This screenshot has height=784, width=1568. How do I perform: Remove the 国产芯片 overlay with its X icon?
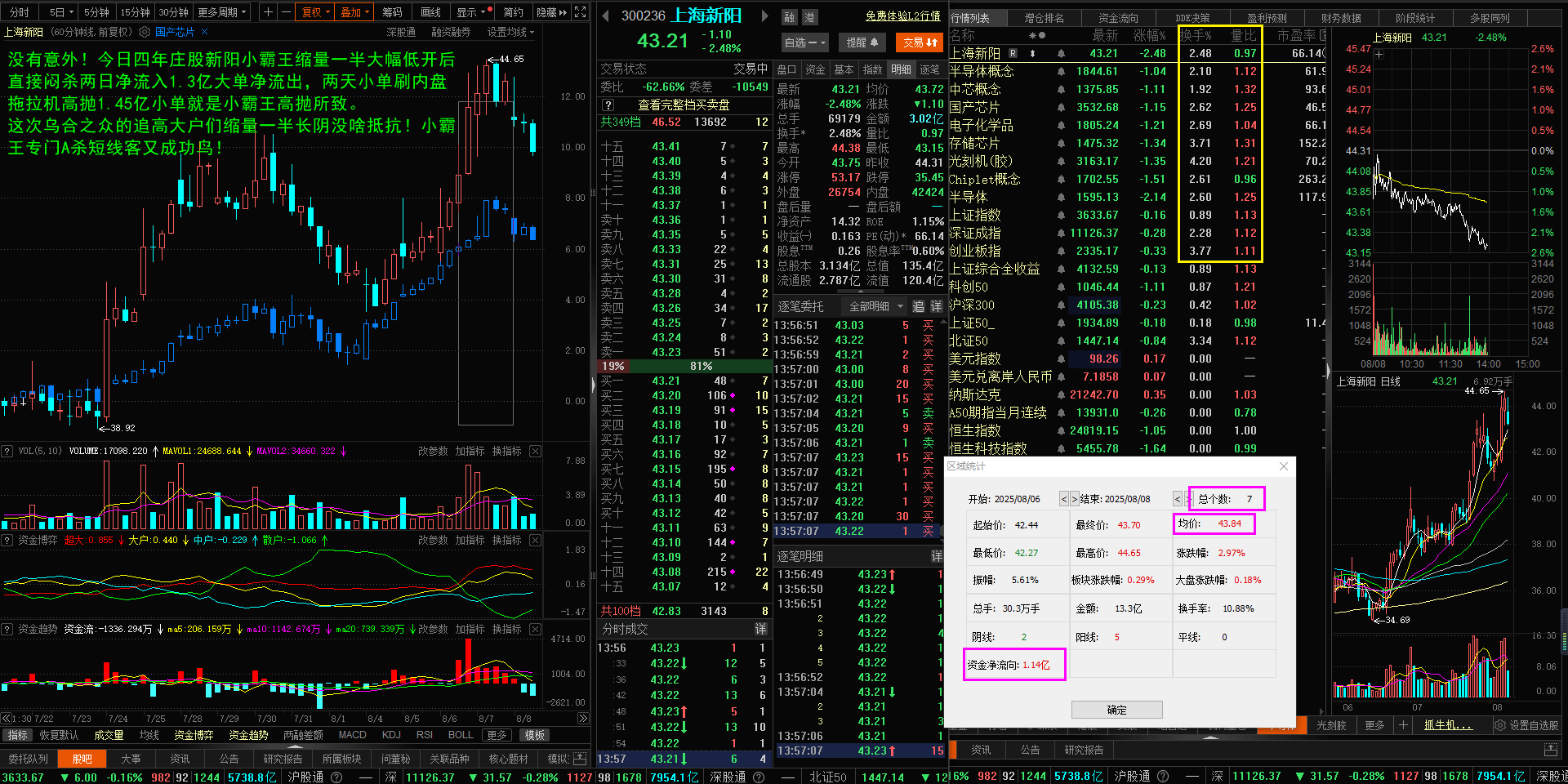click(204, 32)
